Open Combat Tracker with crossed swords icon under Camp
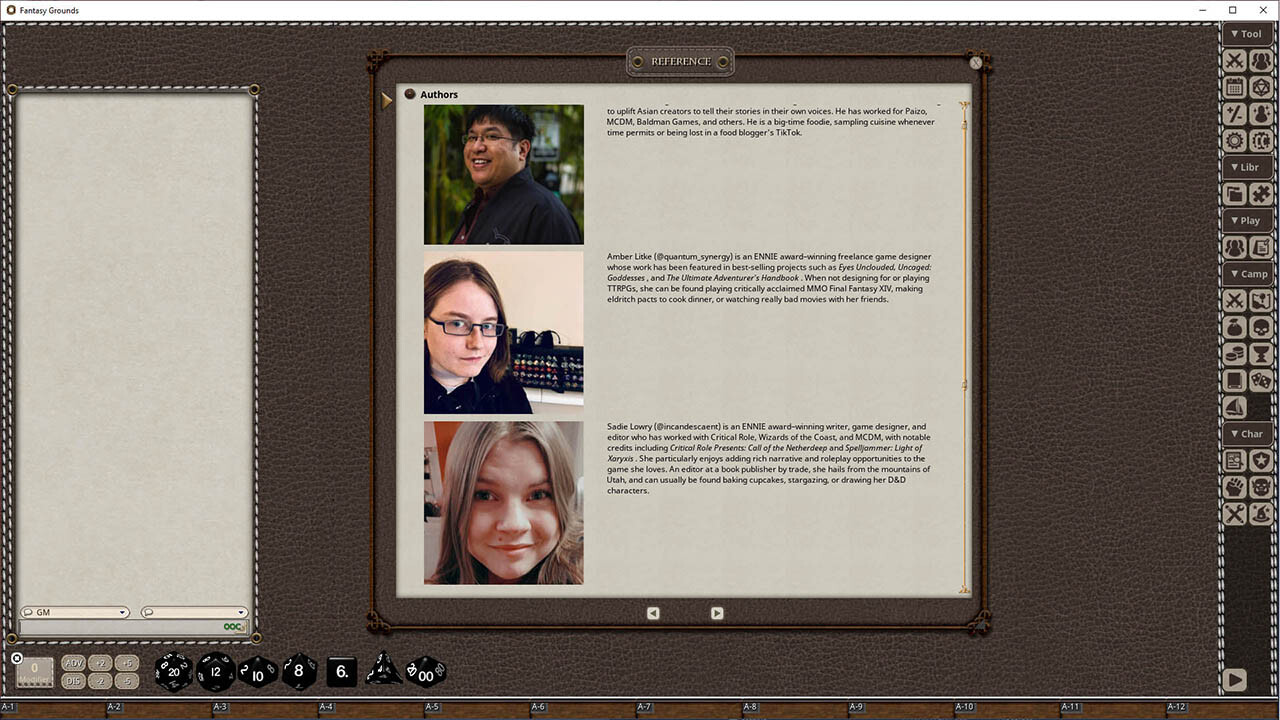The image size is (1280, 720). click(x=1236, y=300)
